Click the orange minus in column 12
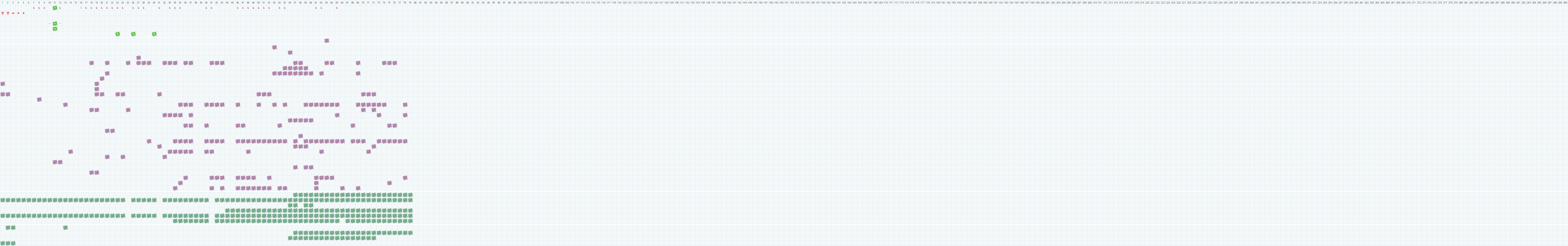 tap(60, 24)
